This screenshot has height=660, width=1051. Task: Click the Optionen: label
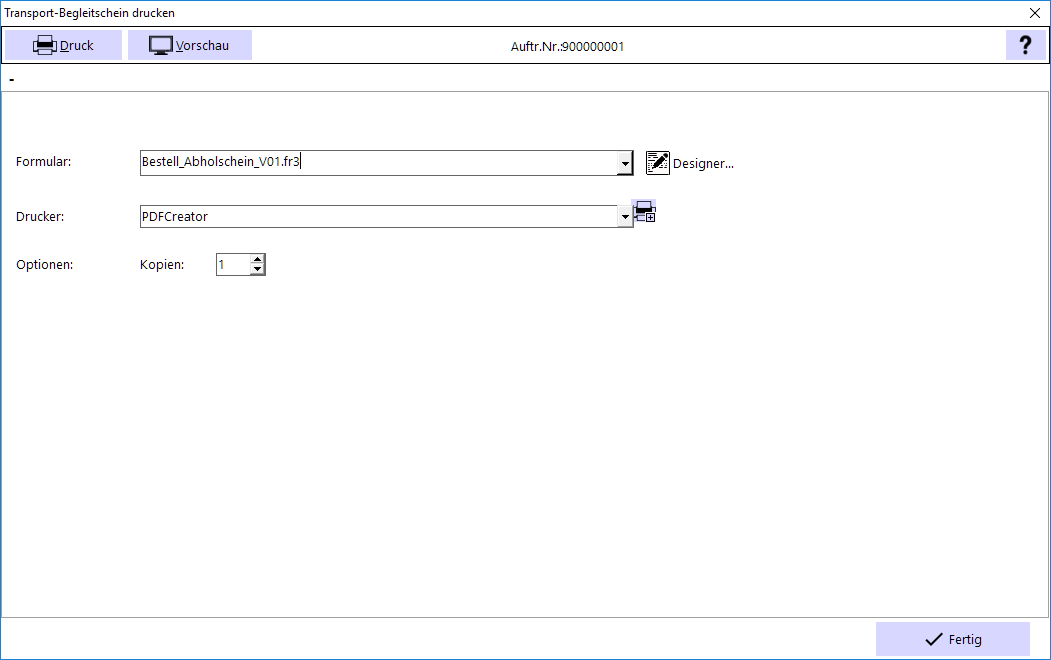(x=45, y=265)
